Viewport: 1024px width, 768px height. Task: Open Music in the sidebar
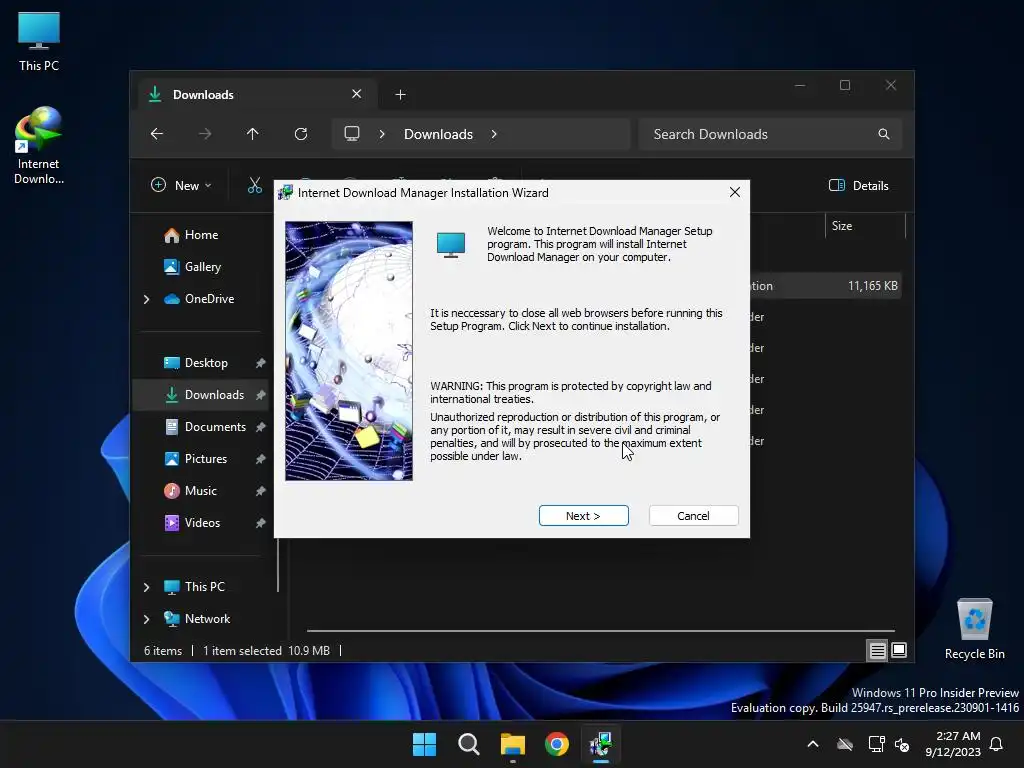190,490
